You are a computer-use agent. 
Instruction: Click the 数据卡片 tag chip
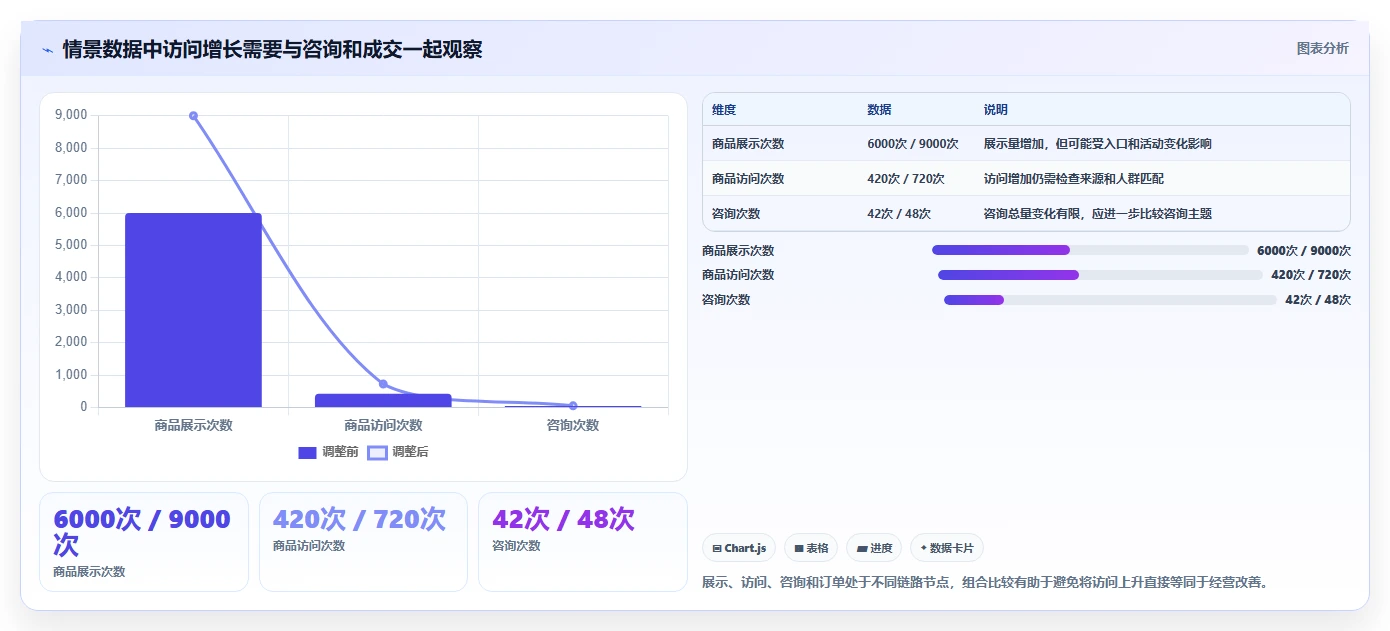[x=947, y=548]
